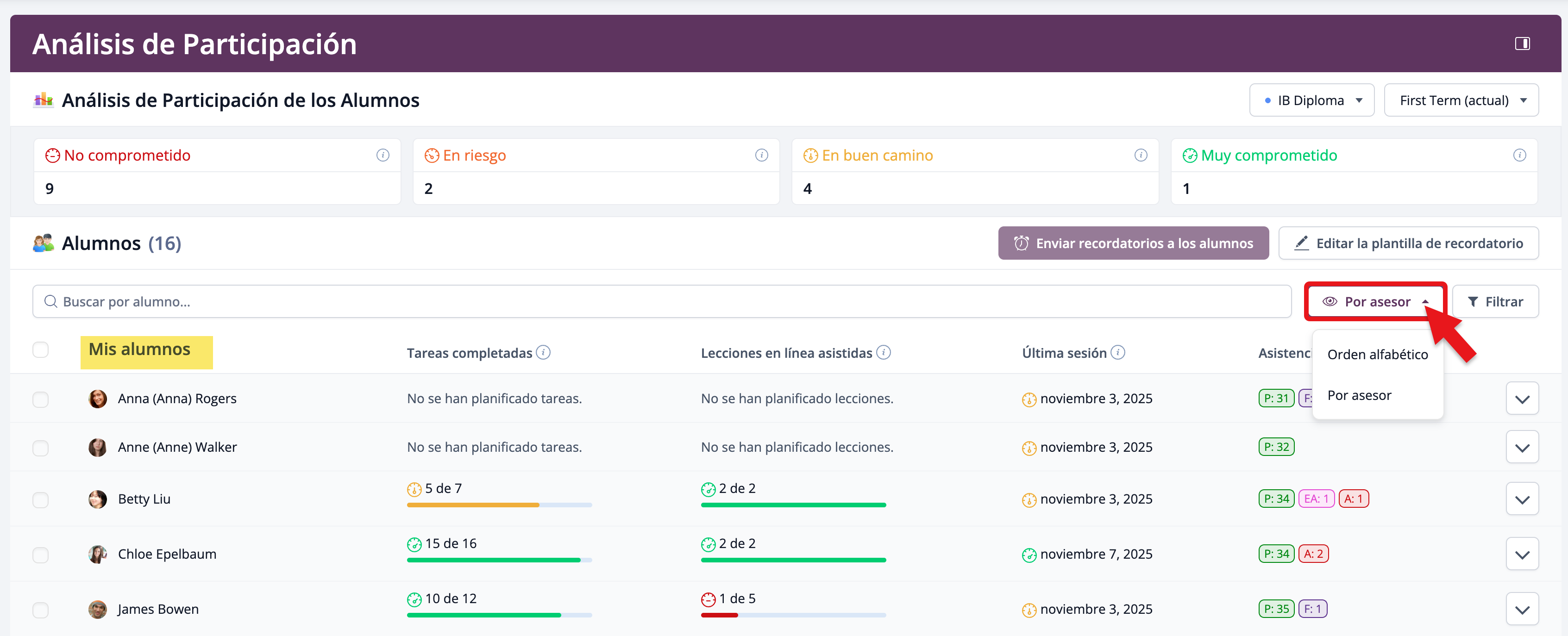The height and width of the screenshot is (636, 1568).
Task: Choose Por asesor option in dropdown list
Action: 1359,396
